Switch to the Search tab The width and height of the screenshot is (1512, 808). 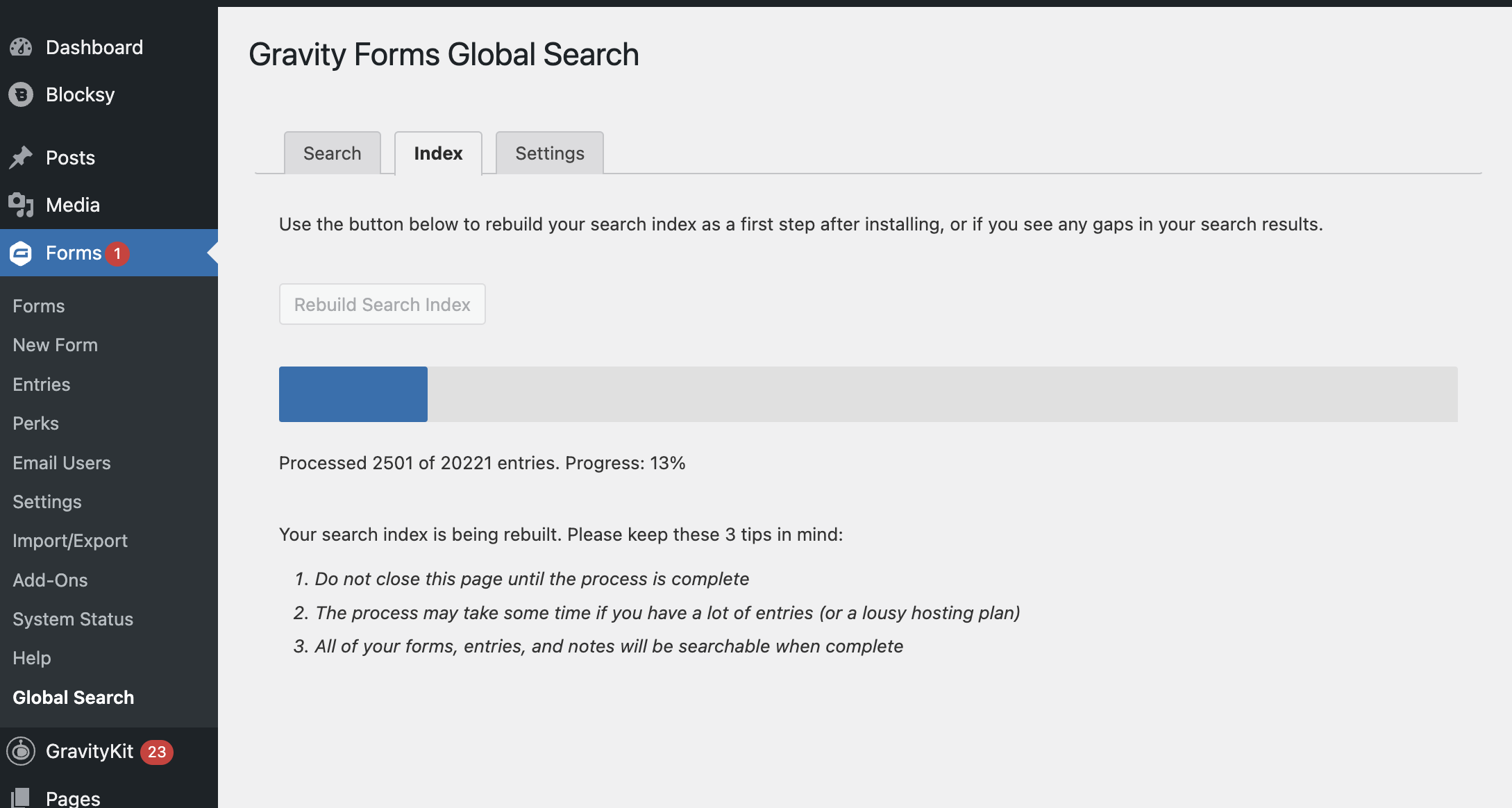332,153
